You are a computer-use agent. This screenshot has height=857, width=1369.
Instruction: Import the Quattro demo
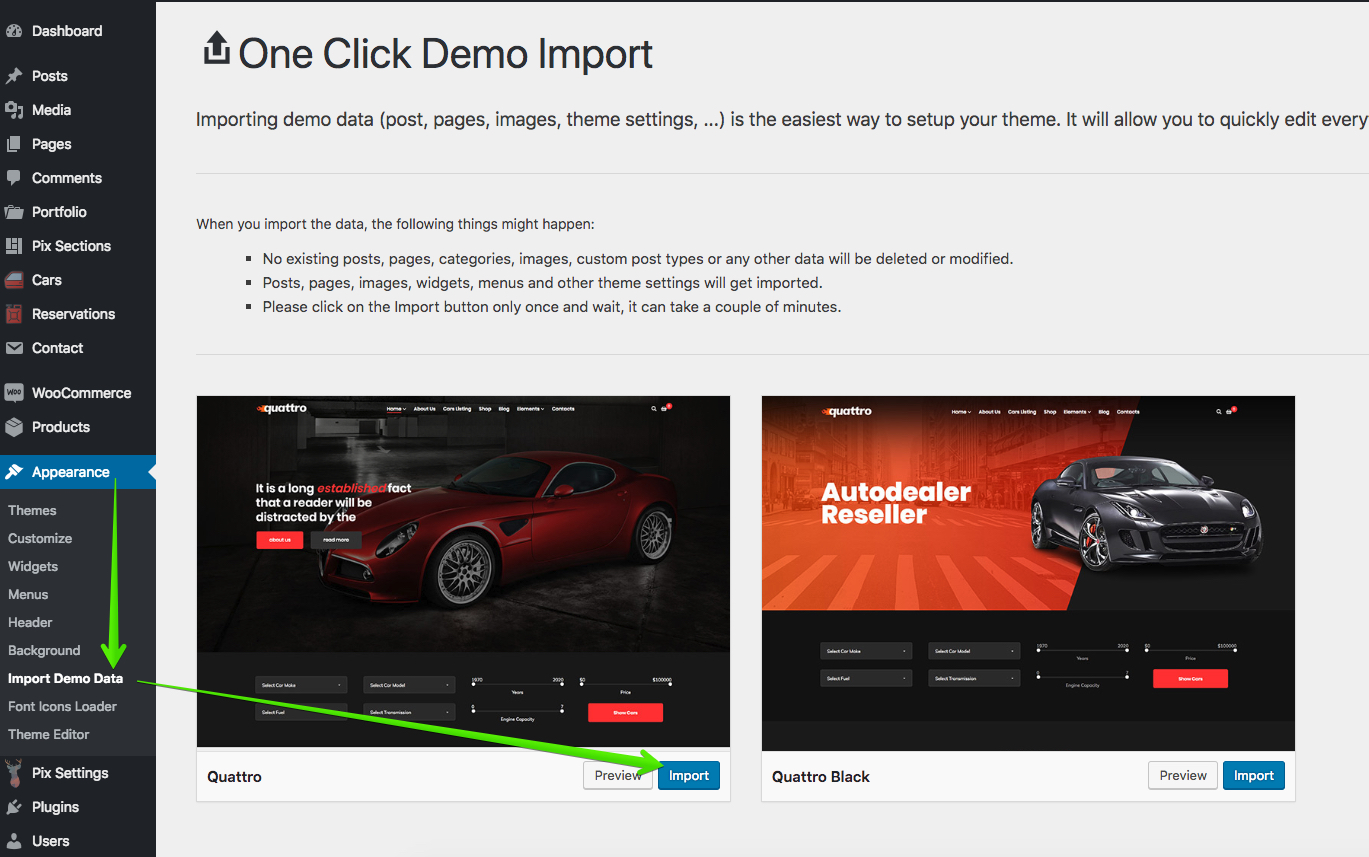pos(689,775)
